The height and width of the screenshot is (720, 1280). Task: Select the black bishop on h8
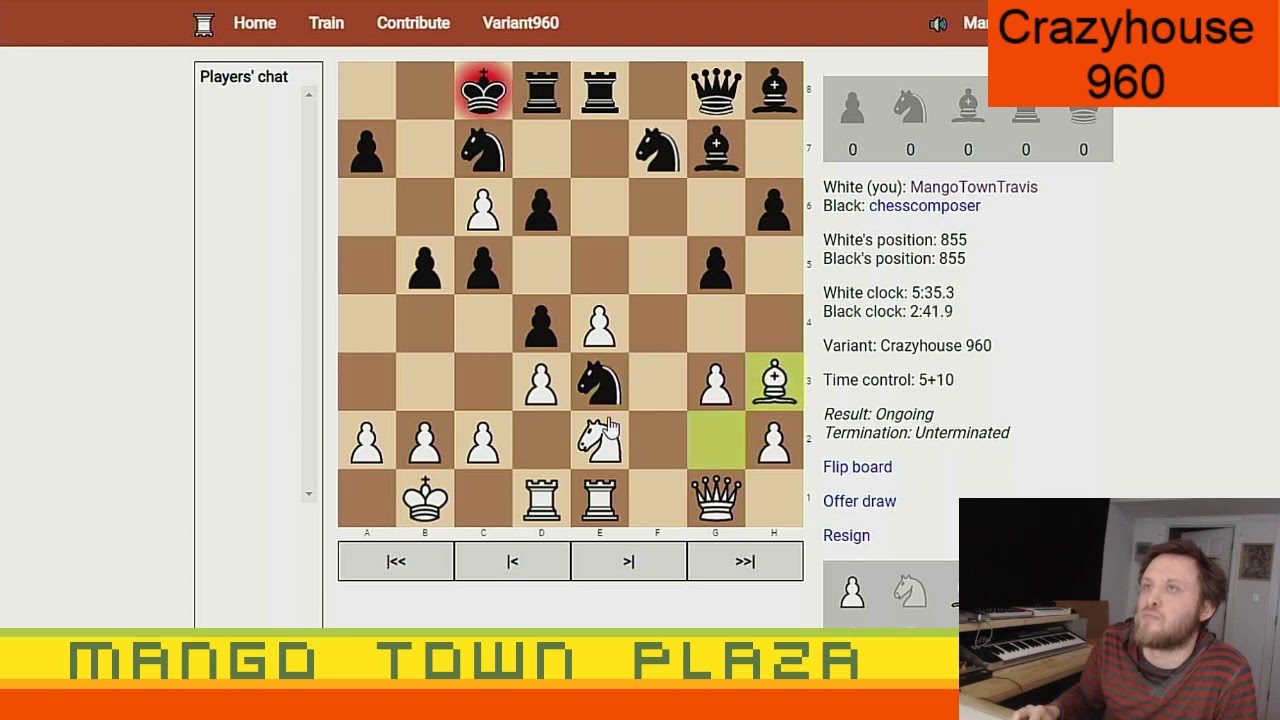pyautogui.click(x=774, y=91)
